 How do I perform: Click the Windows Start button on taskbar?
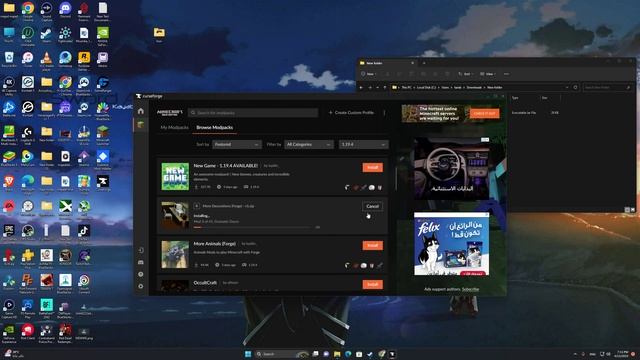248,354
